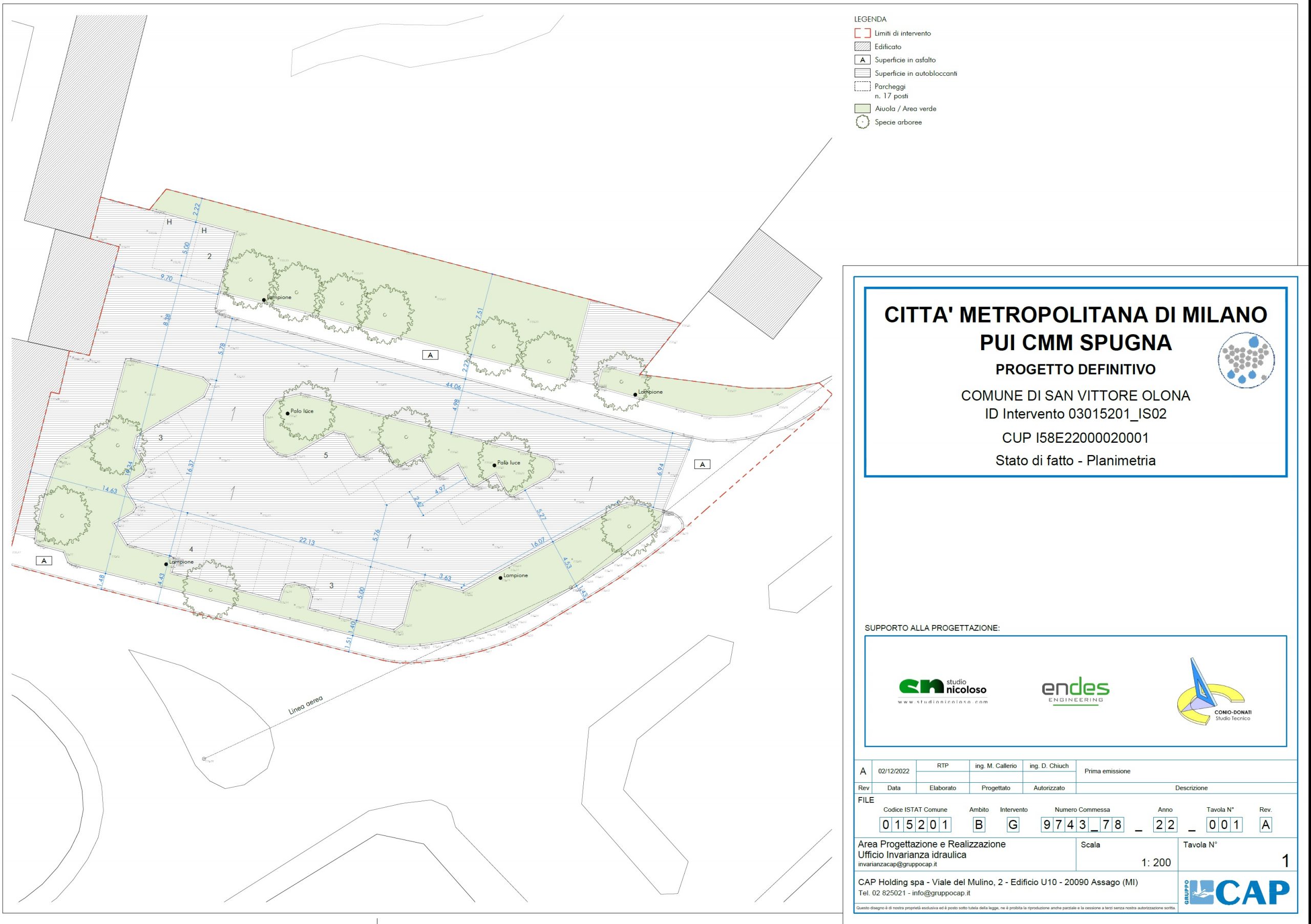This screenshot has width=1311, height=924.
Task: Click the round droplet emblem beside PUI CMM SPUGNA
Action: point(1246,361)
